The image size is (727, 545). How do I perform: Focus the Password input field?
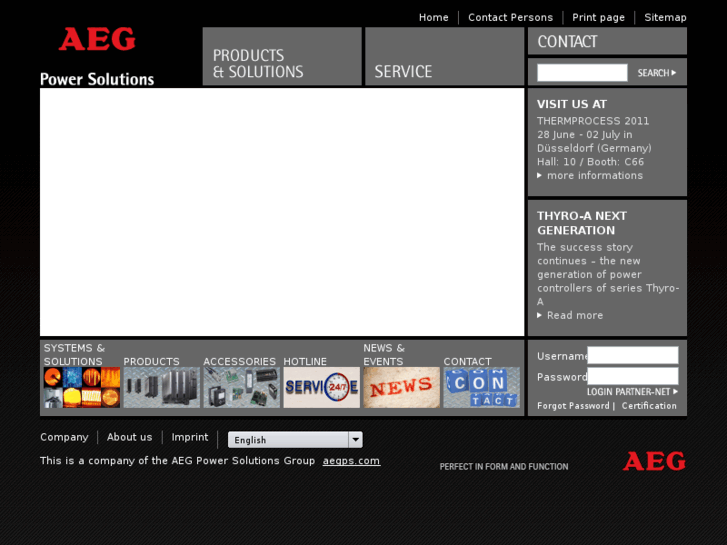click(x=633, y=376)
